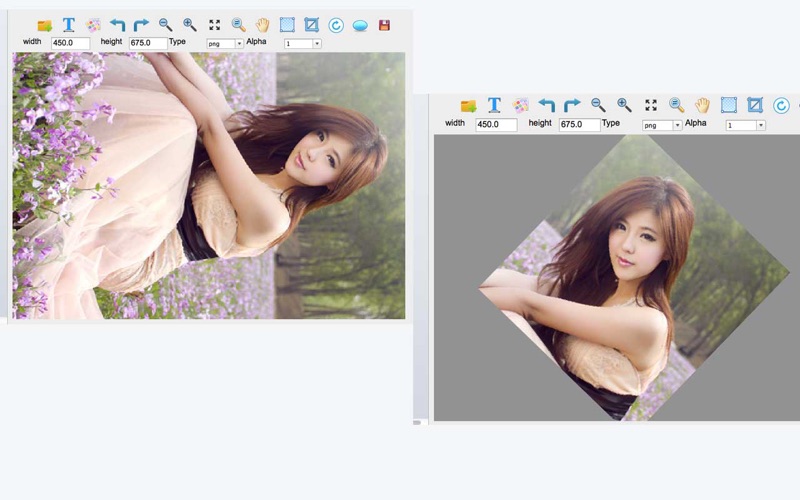Click the horizontal scrollbar thumb below right window
This screenshot has height=500, width=800.
tap(417, 422)
